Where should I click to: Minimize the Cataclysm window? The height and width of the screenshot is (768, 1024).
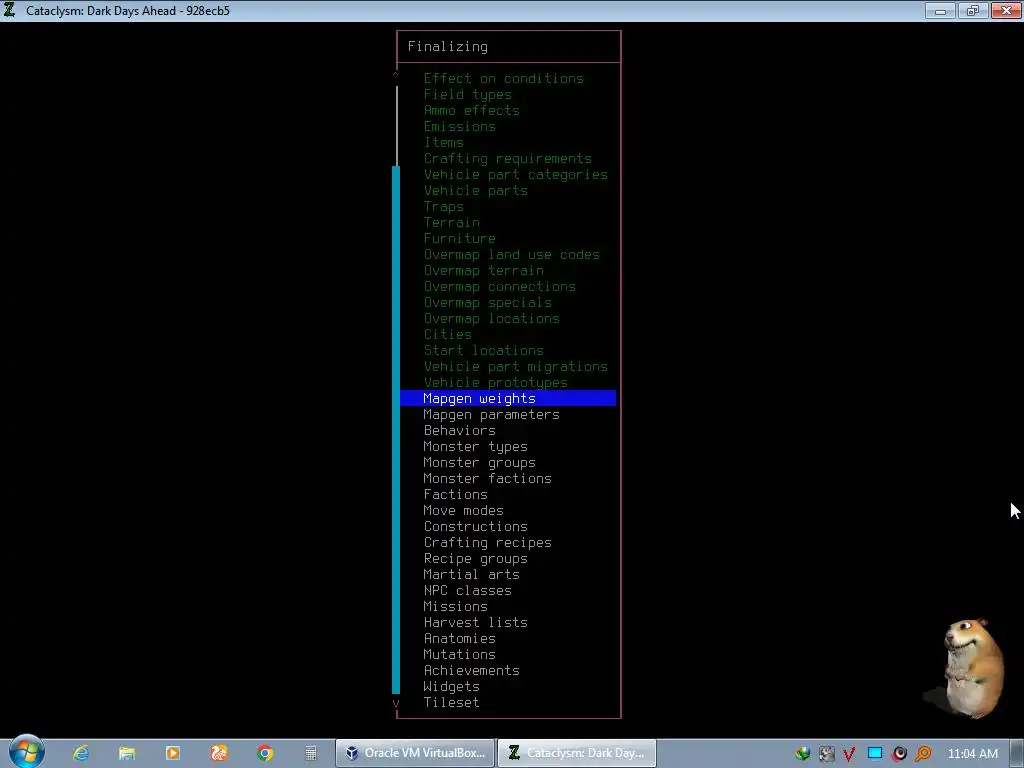coord(940,10)
